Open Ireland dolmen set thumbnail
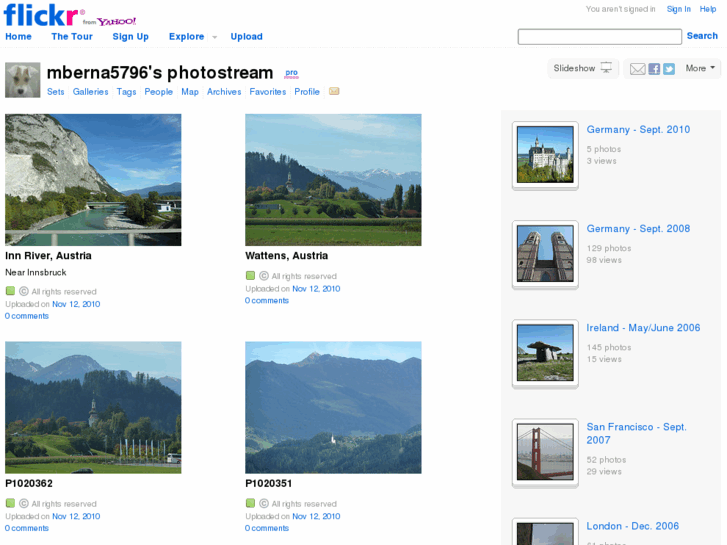 545,353
